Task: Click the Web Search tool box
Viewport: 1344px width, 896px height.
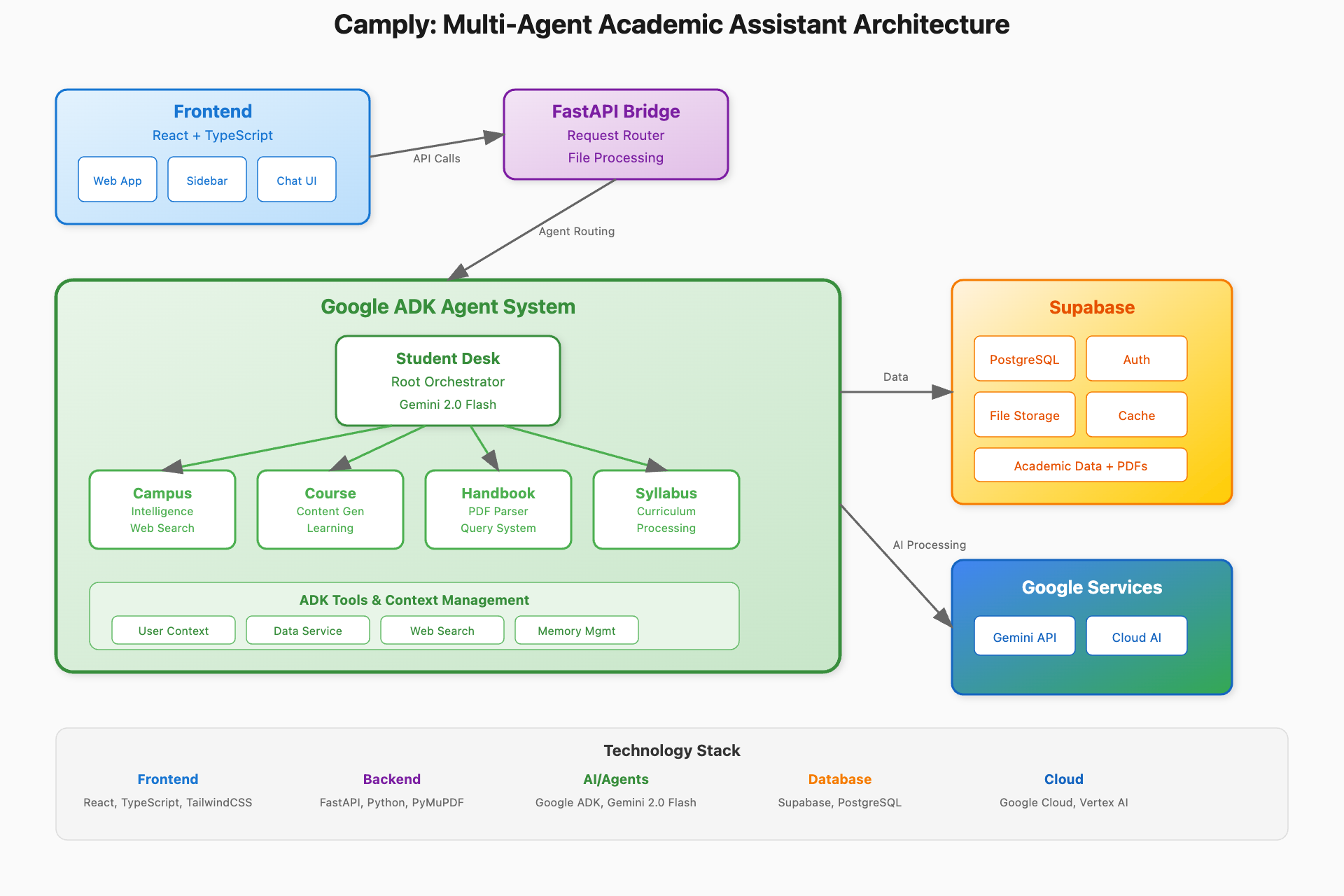Action: (442, 630)
